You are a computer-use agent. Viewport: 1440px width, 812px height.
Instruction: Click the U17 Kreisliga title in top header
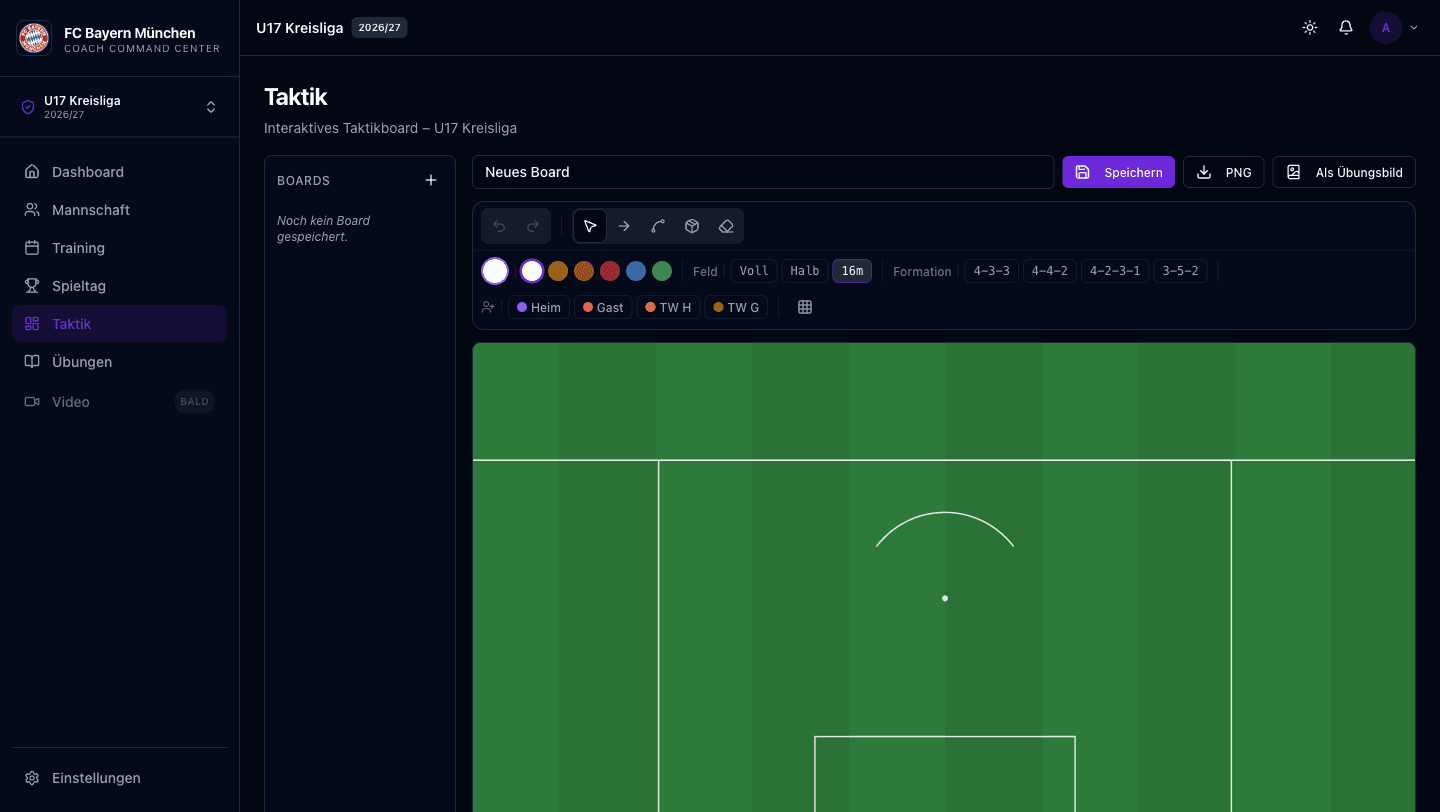(x=300, y=28)
